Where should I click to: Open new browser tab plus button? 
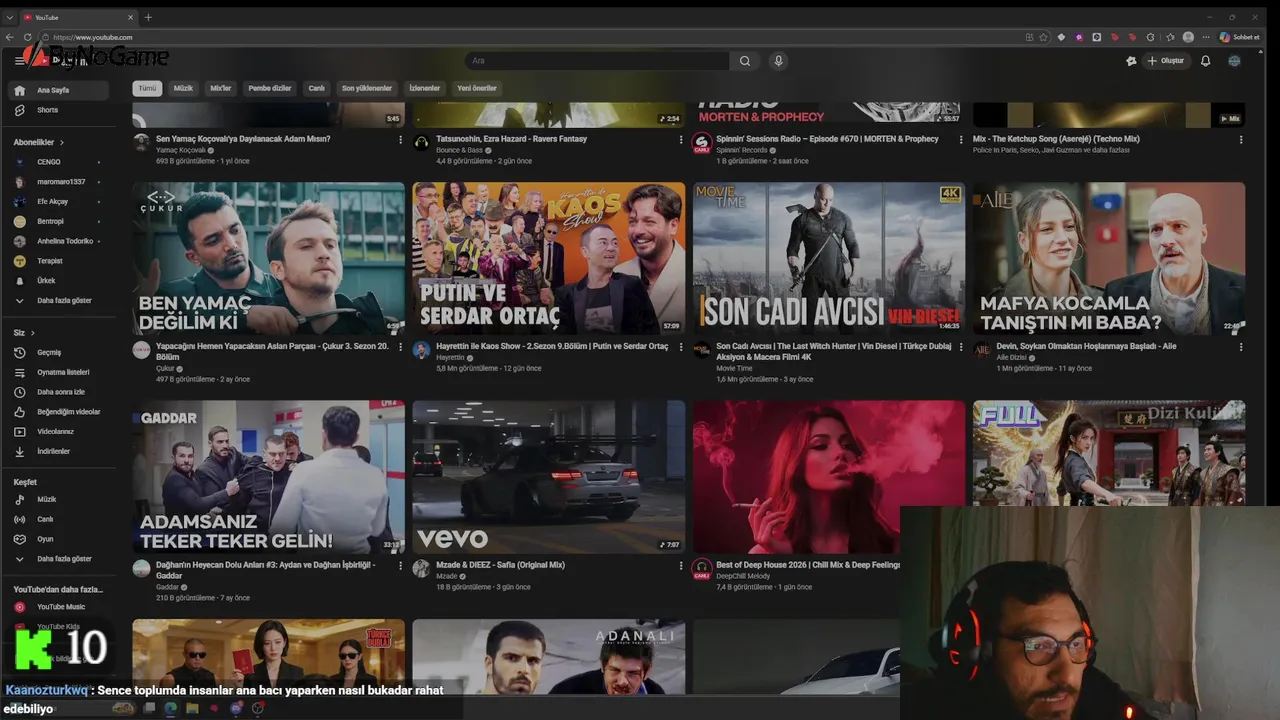(148, 17)
